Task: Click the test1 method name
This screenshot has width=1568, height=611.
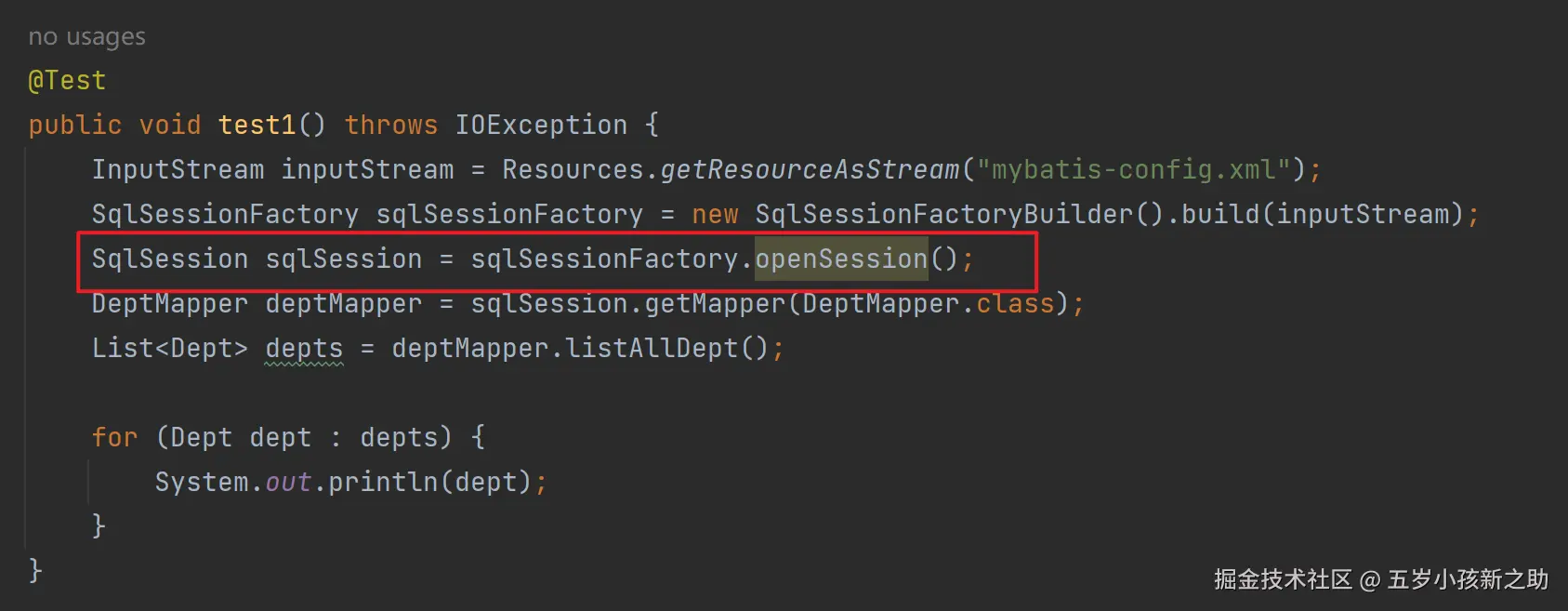Action: (257, 125)
